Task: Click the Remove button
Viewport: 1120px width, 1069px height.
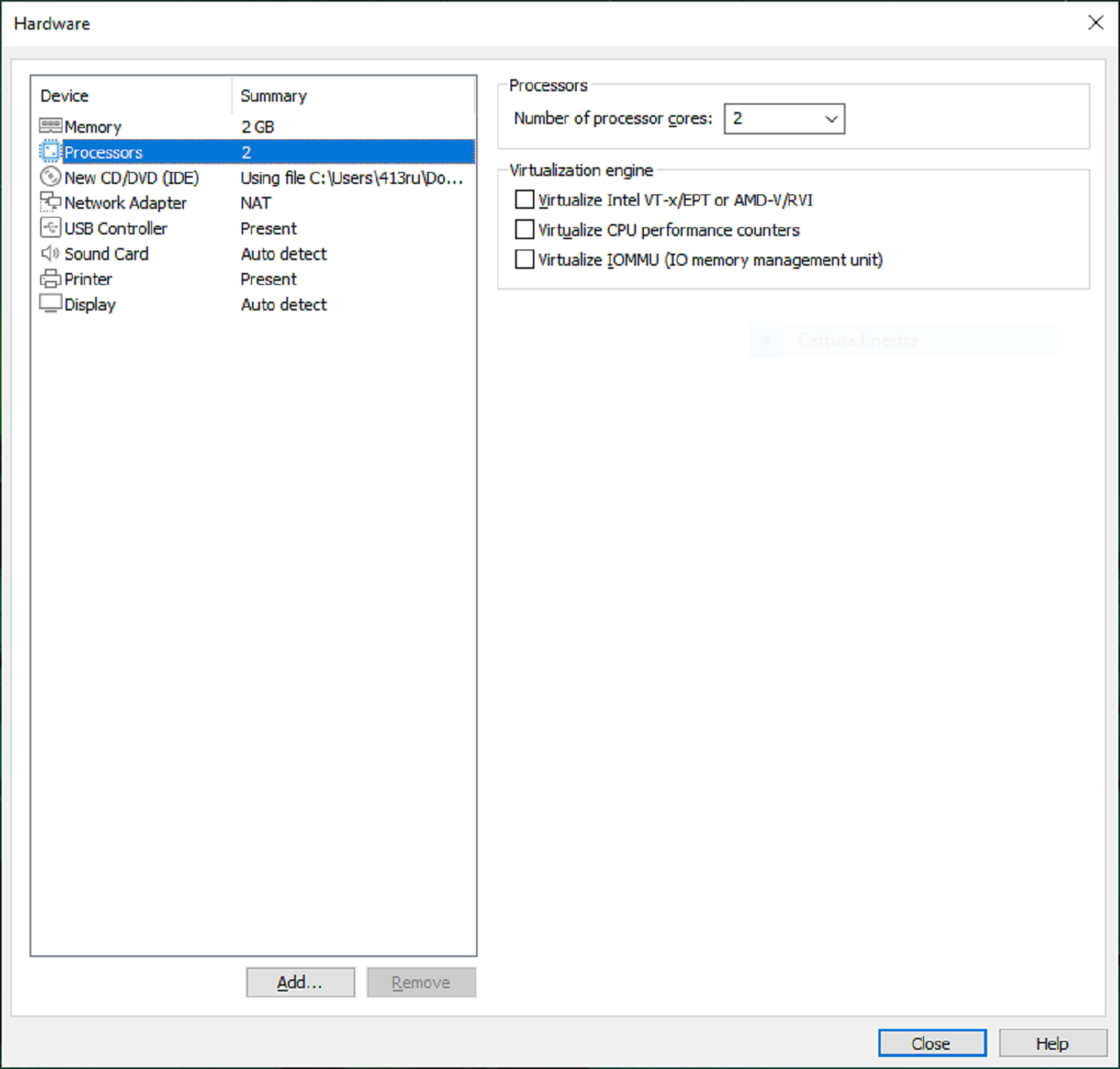Action: coord(421,982)
